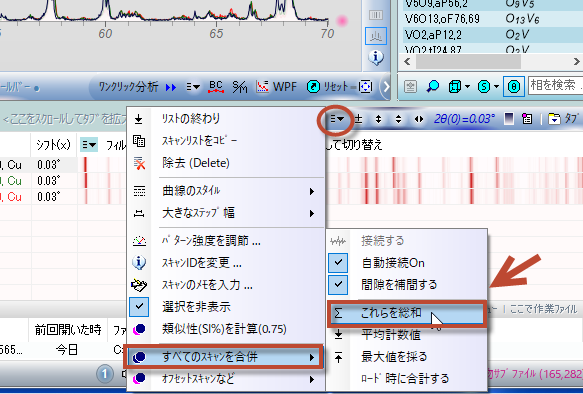Toggle the 自動接続On checkbox
The height and width of the screenshot is (394, 583).
pyautogui.click(x=338, y=263)
